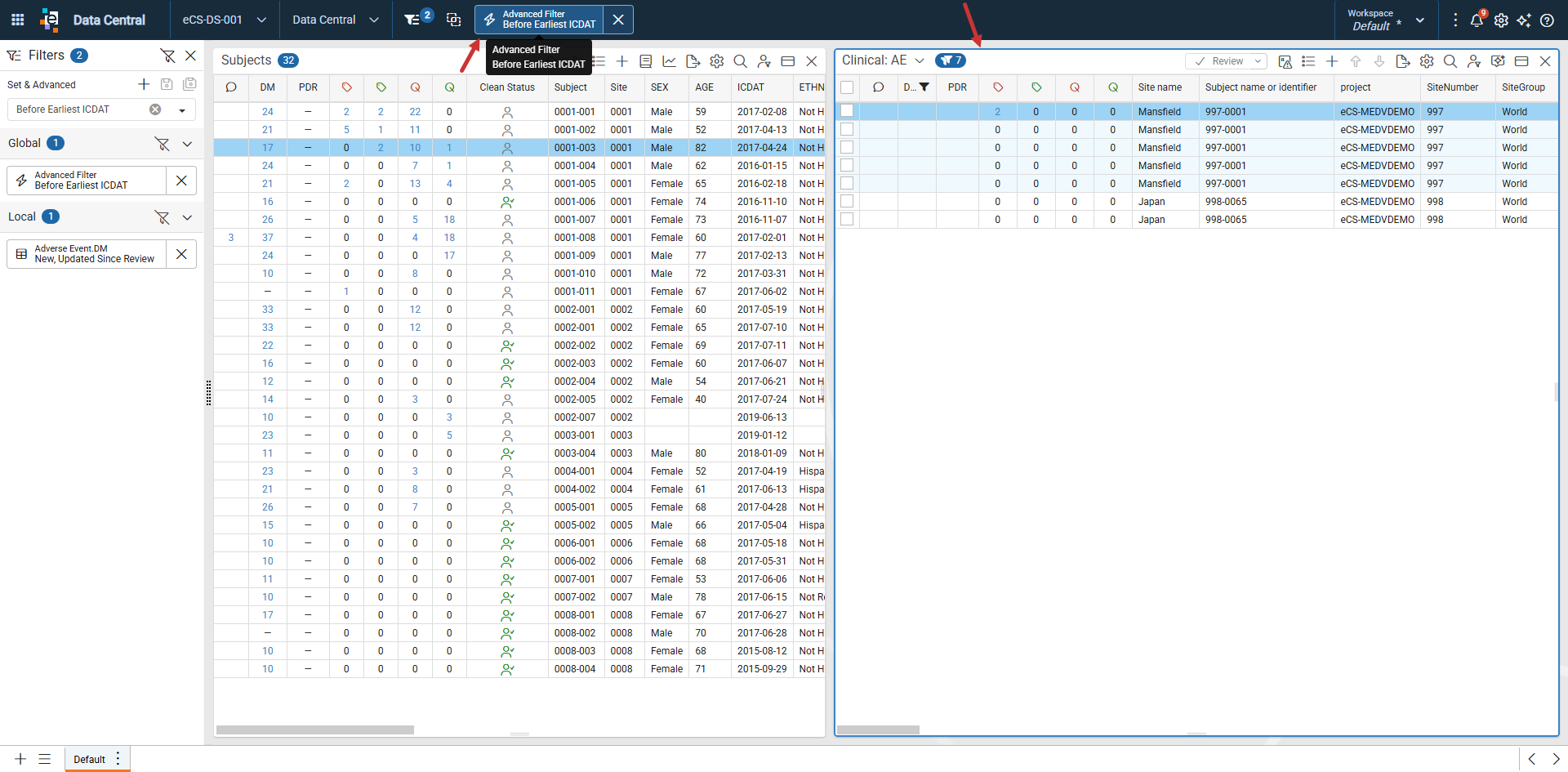Open the Default tab options menu
This screenshot has width=1568, height=772.
click(118, 758)
